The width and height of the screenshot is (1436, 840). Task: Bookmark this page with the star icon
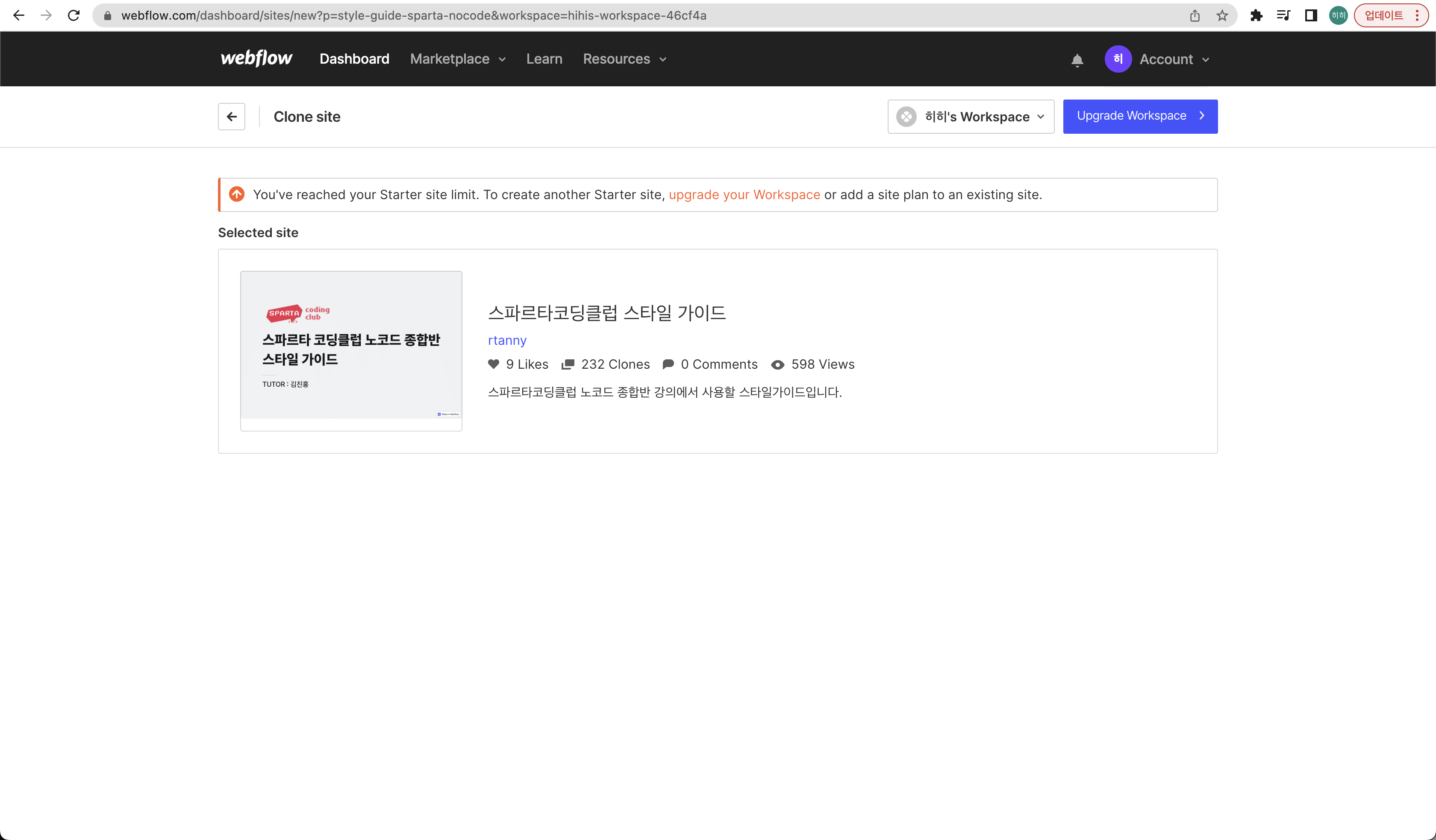click(x=1222, y=15)
